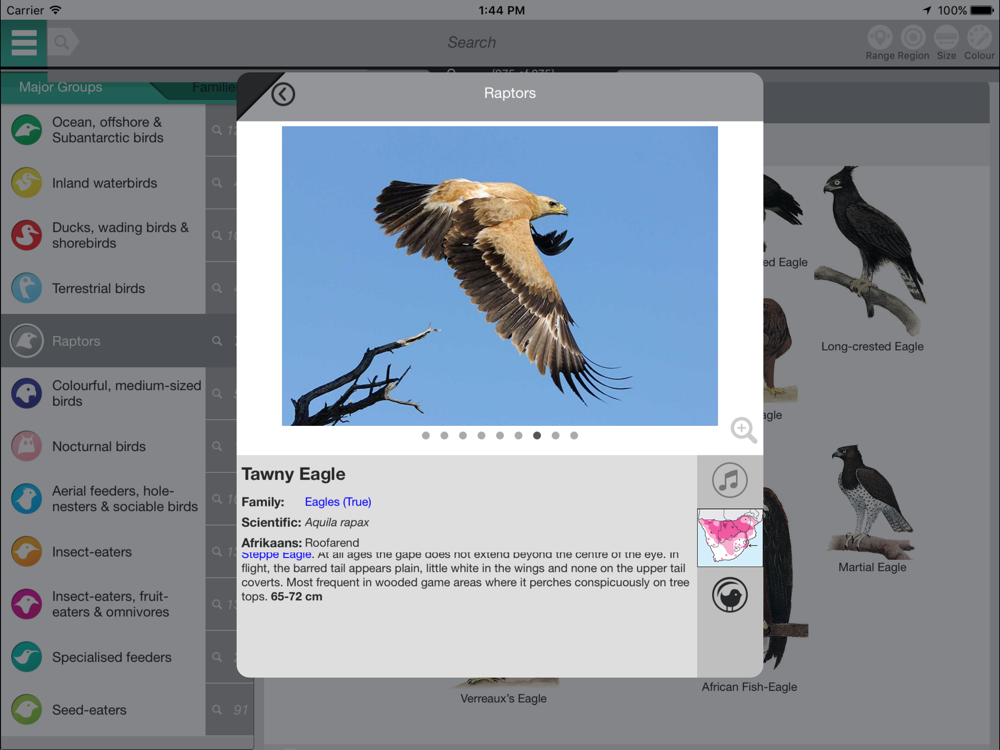This screenshot has width=1000, height=750.
Task: Open the Colour filter
Action: (x=979, y=43)
